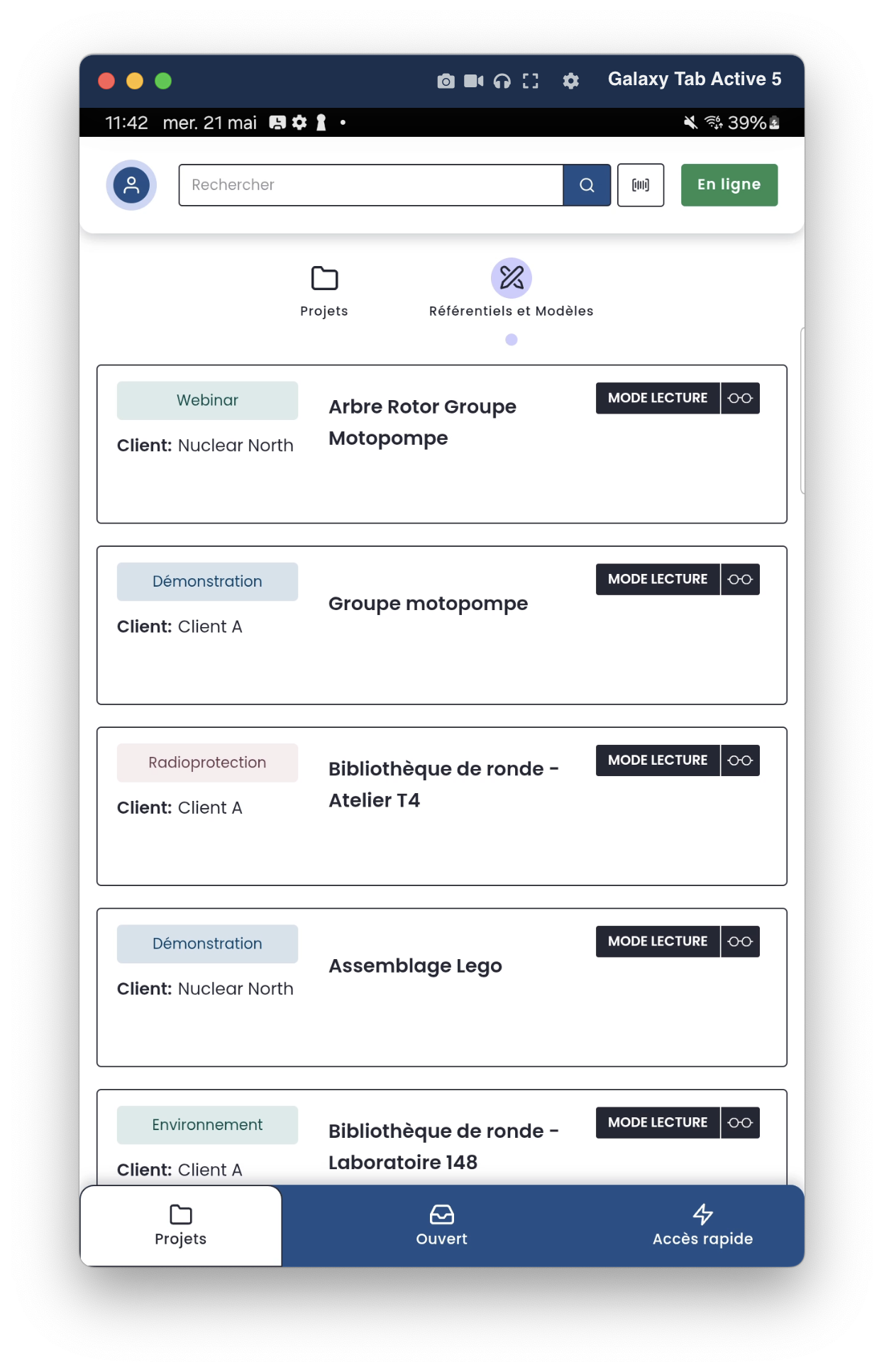The height and width of the screenshot is (1372, 884).
Task: Click MODE LECTURE for Arbre Rotor Groupe Motopompe
Action: pos(658,398)
